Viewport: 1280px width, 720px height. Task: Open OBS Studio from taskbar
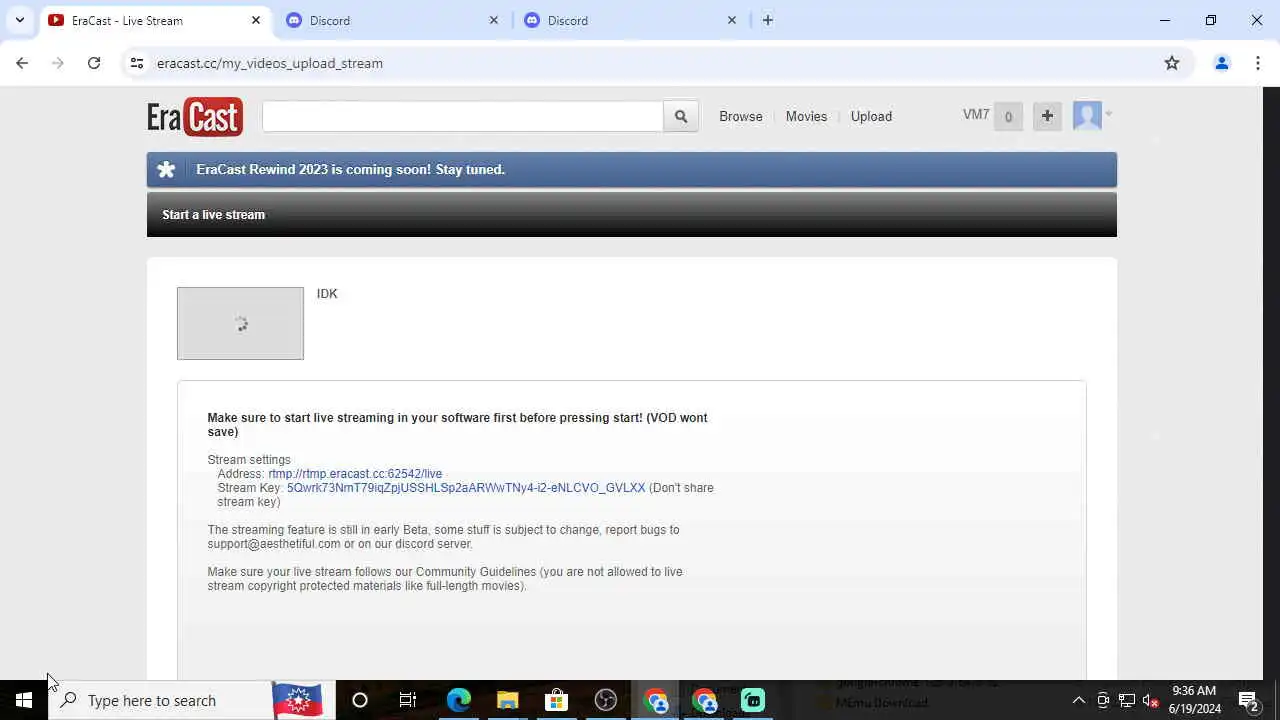pyautogui.click(x=605, y=700)
